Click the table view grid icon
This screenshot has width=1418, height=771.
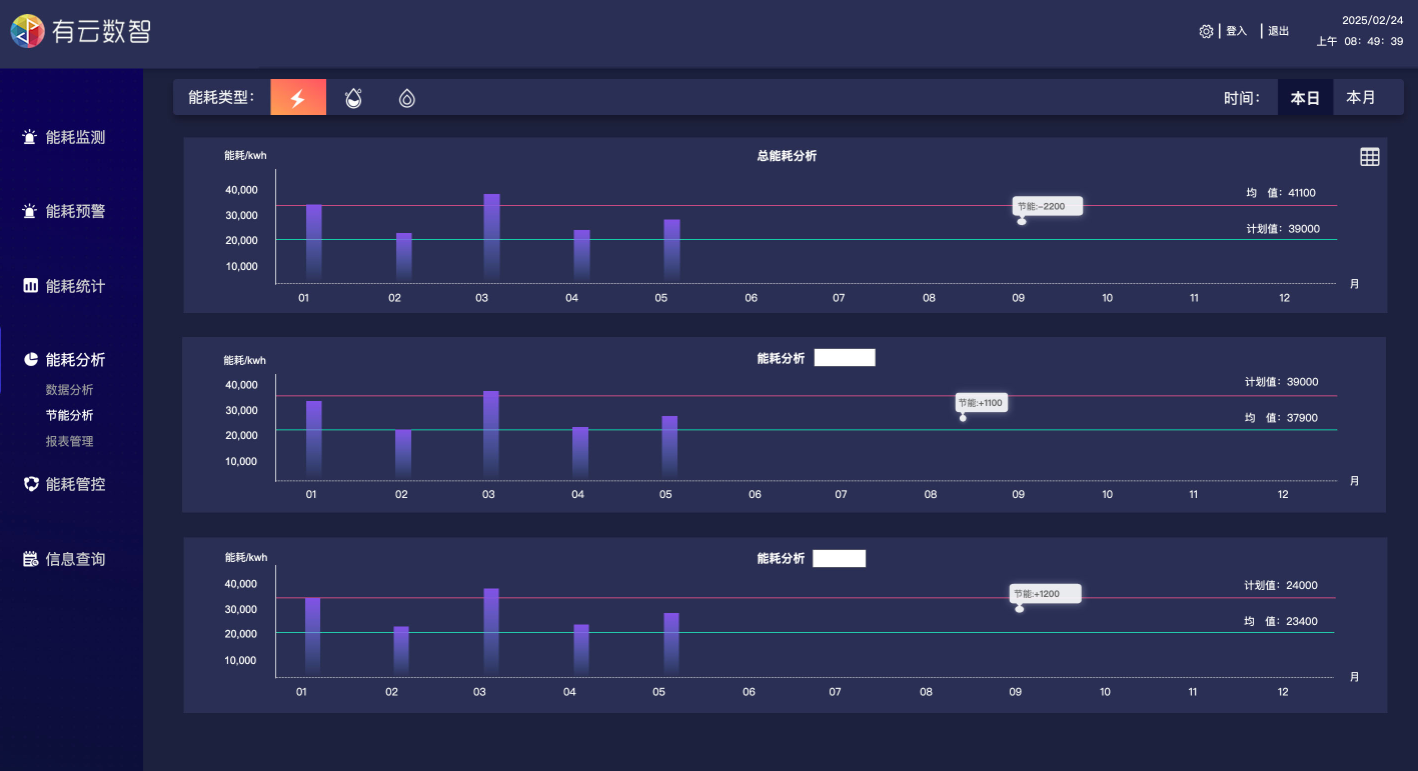click(1369, 157)
